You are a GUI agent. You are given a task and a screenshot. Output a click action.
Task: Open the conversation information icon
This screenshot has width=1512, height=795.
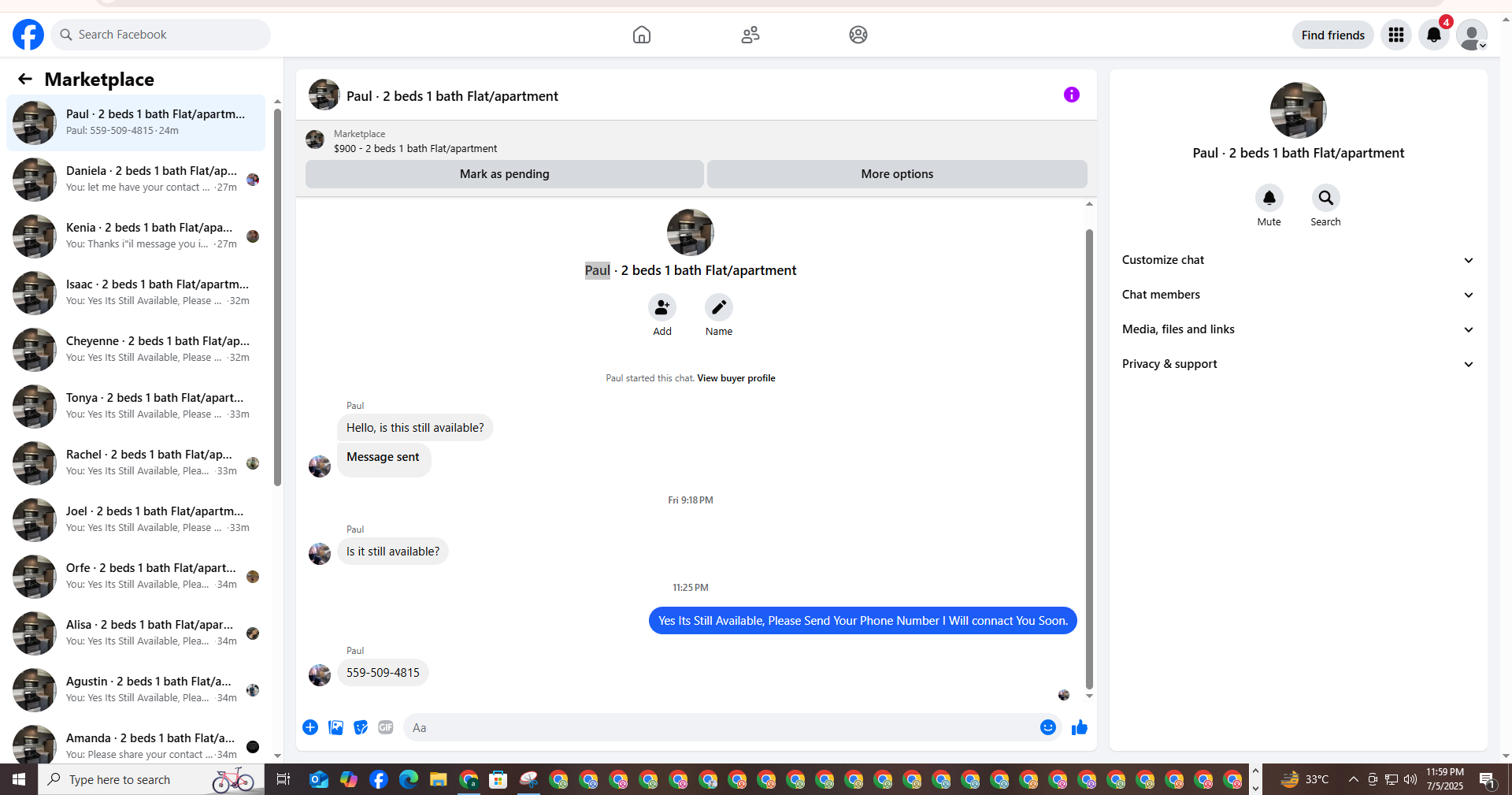click(x=1072, y=95)
